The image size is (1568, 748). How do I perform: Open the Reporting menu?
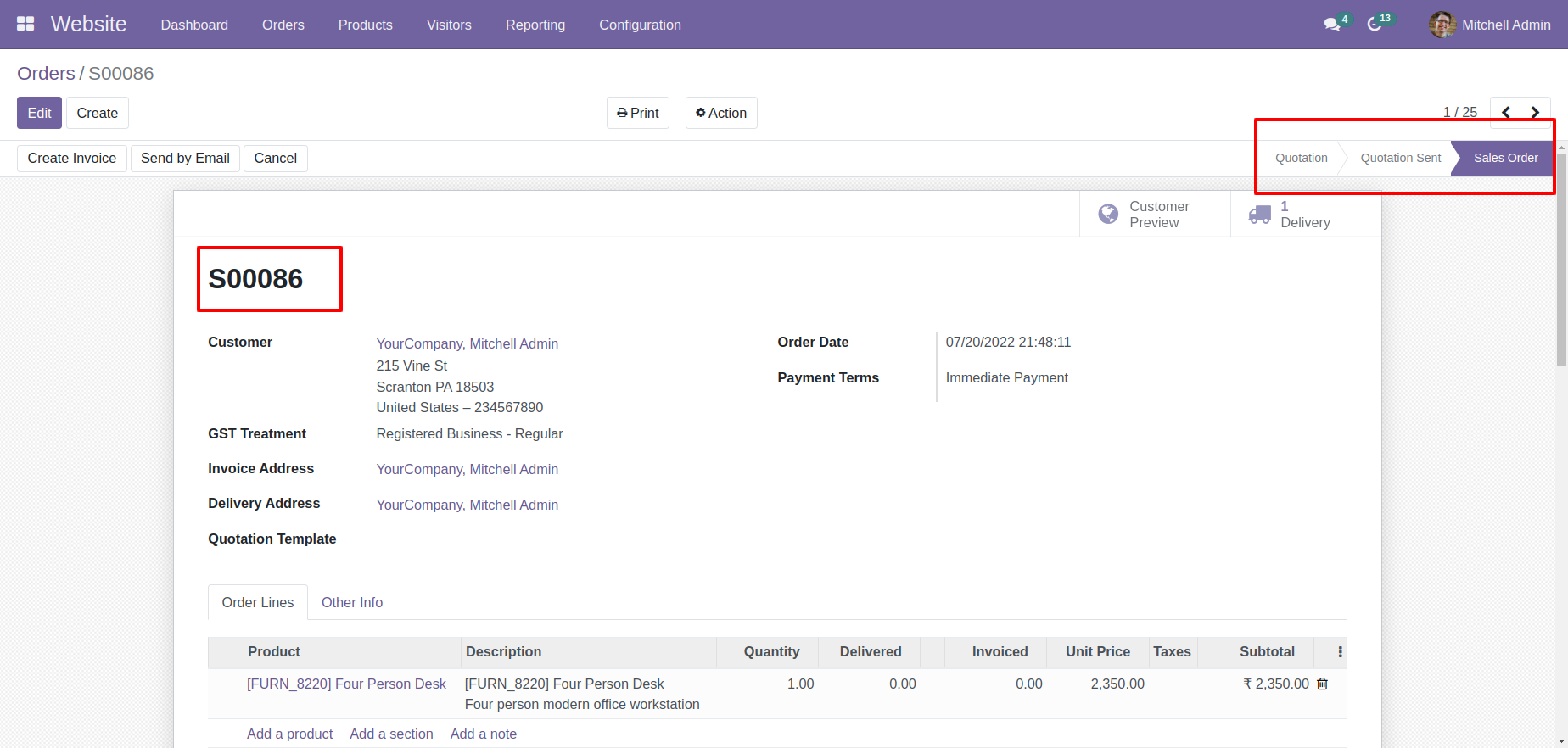(x=535, y=25)
